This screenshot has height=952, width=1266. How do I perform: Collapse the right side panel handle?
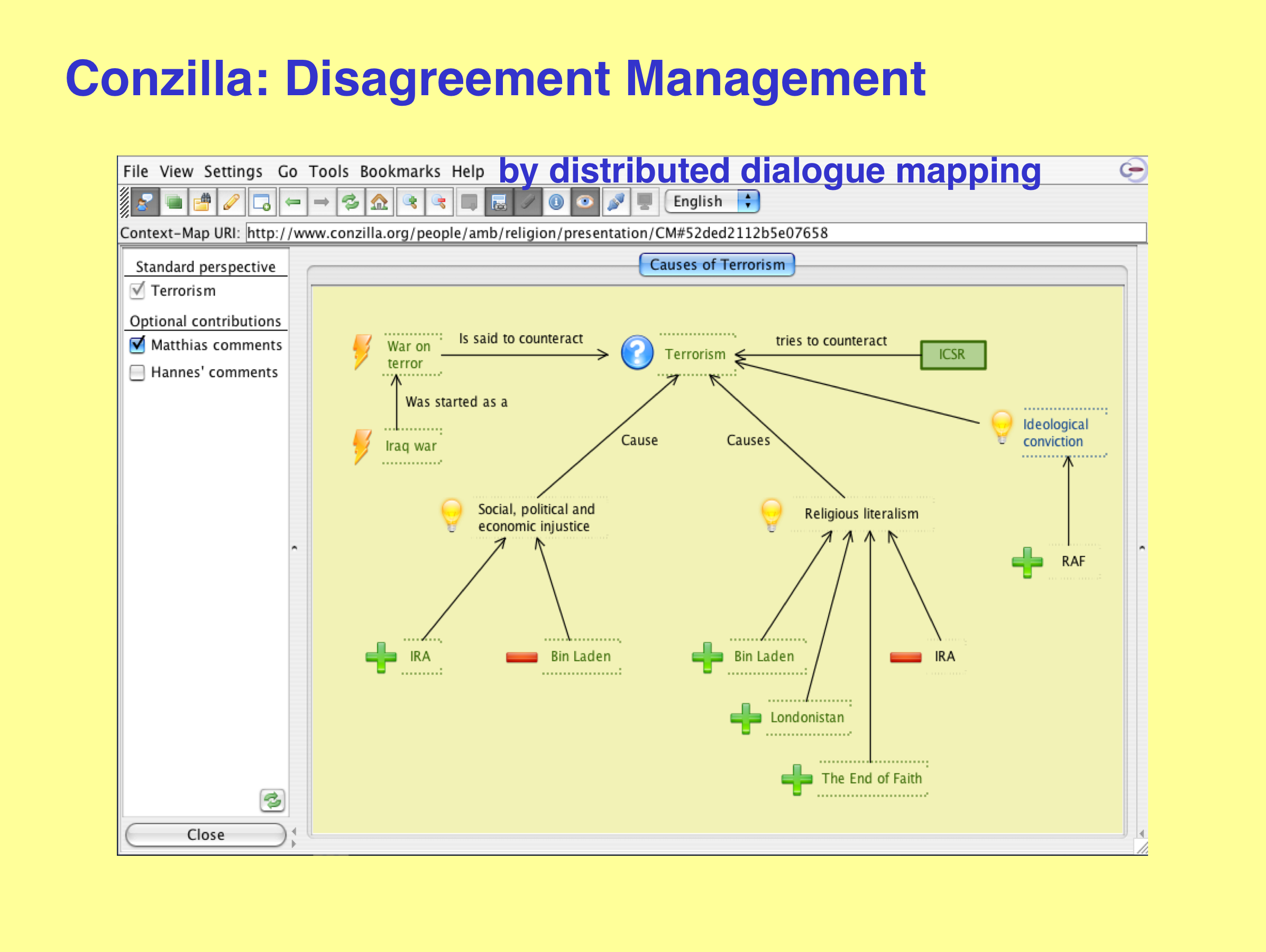point(1141,548)
